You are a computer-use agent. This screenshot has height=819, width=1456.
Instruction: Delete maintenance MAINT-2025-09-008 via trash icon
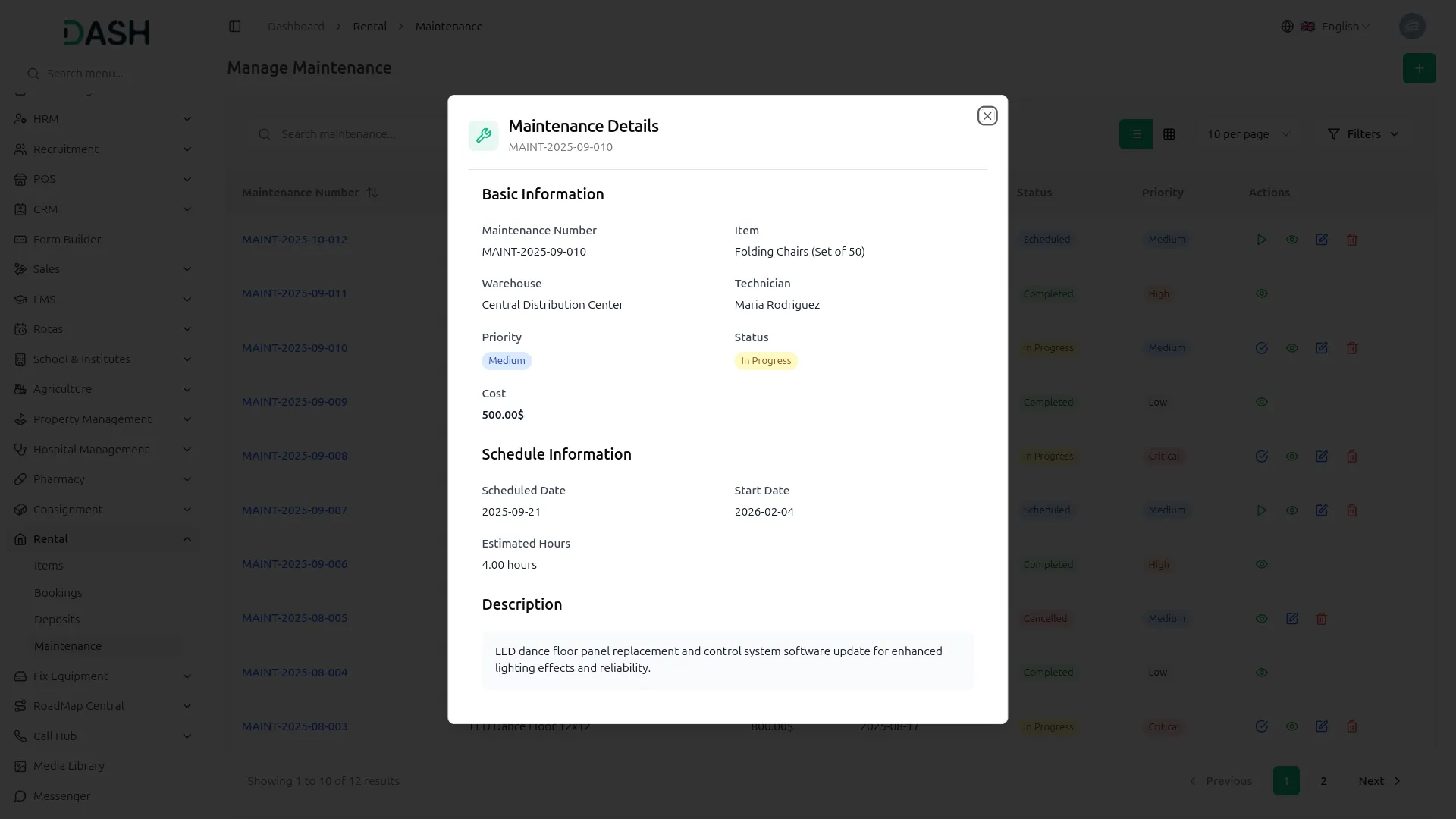(x=1351, y=457)
